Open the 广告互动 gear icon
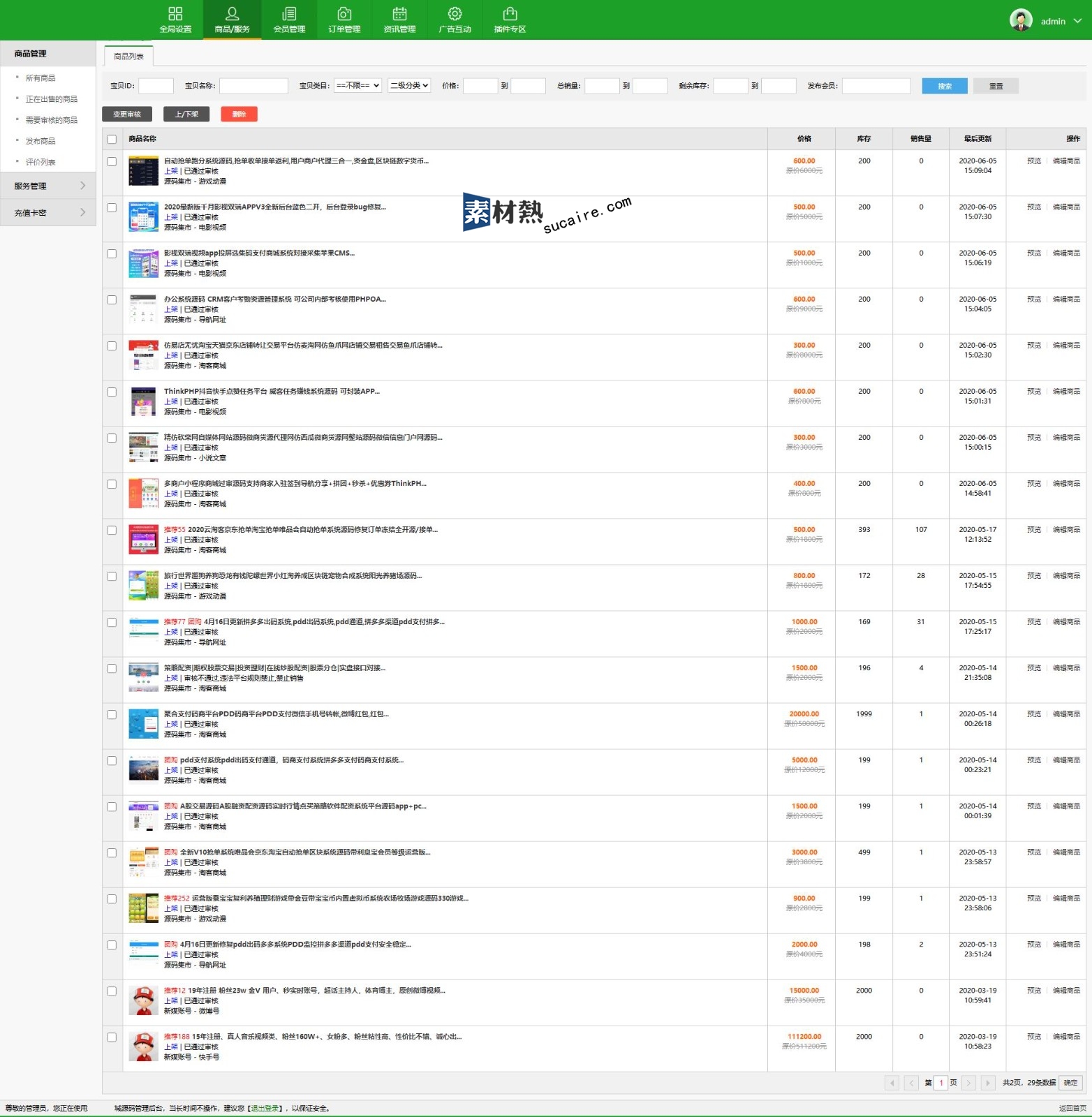1092x1117 pixels. tap(455, 14)
